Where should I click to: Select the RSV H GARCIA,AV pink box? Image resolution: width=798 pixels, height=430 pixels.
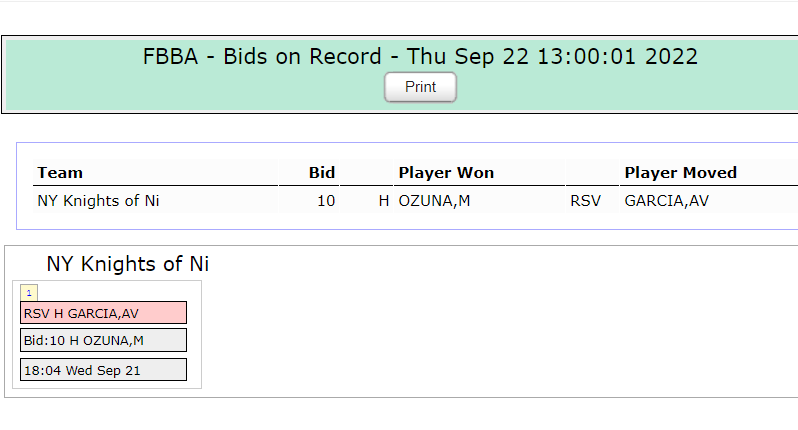(x=103, y=313)
